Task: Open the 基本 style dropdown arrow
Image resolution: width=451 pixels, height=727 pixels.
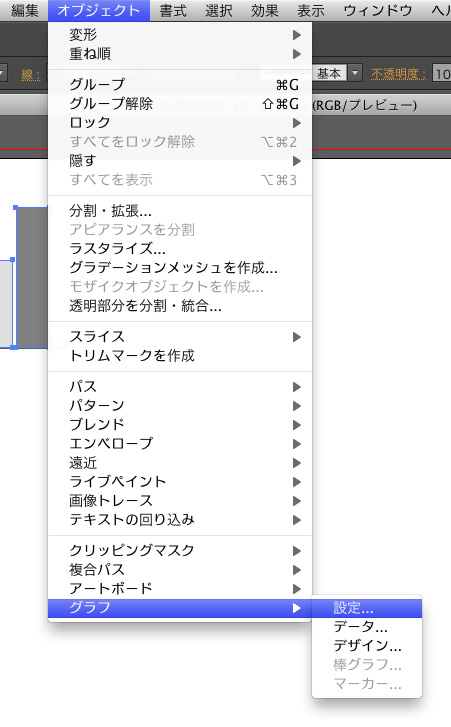Action: point(355,73)
